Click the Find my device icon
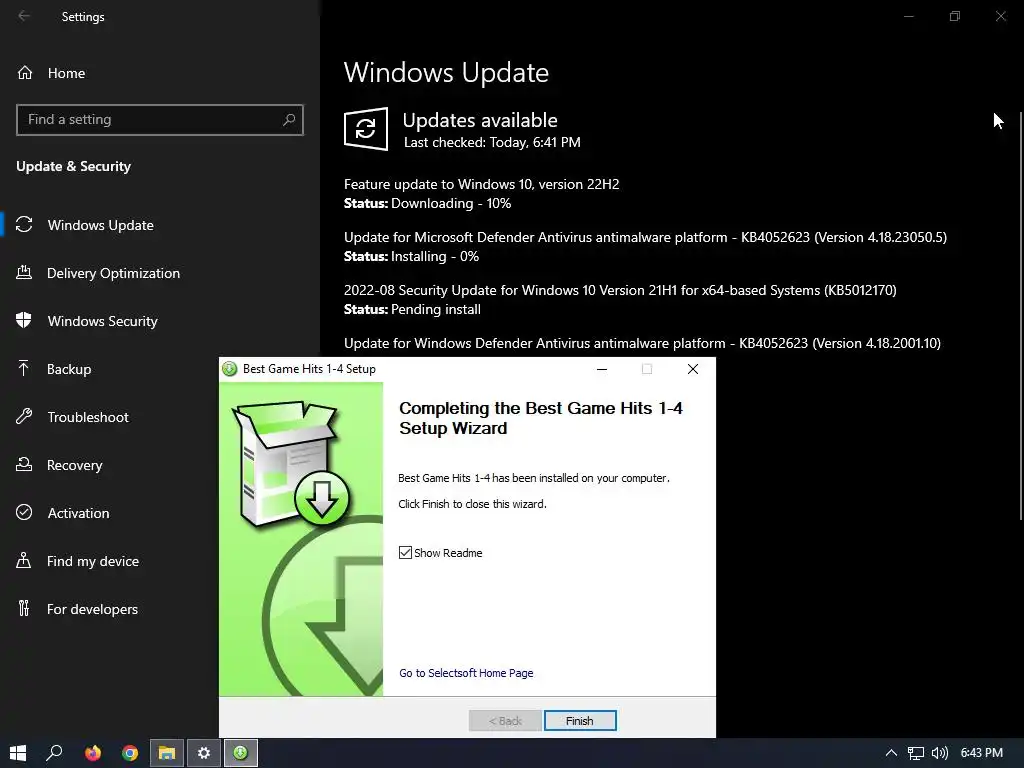 pyautogui.click(x=24, y=561)
